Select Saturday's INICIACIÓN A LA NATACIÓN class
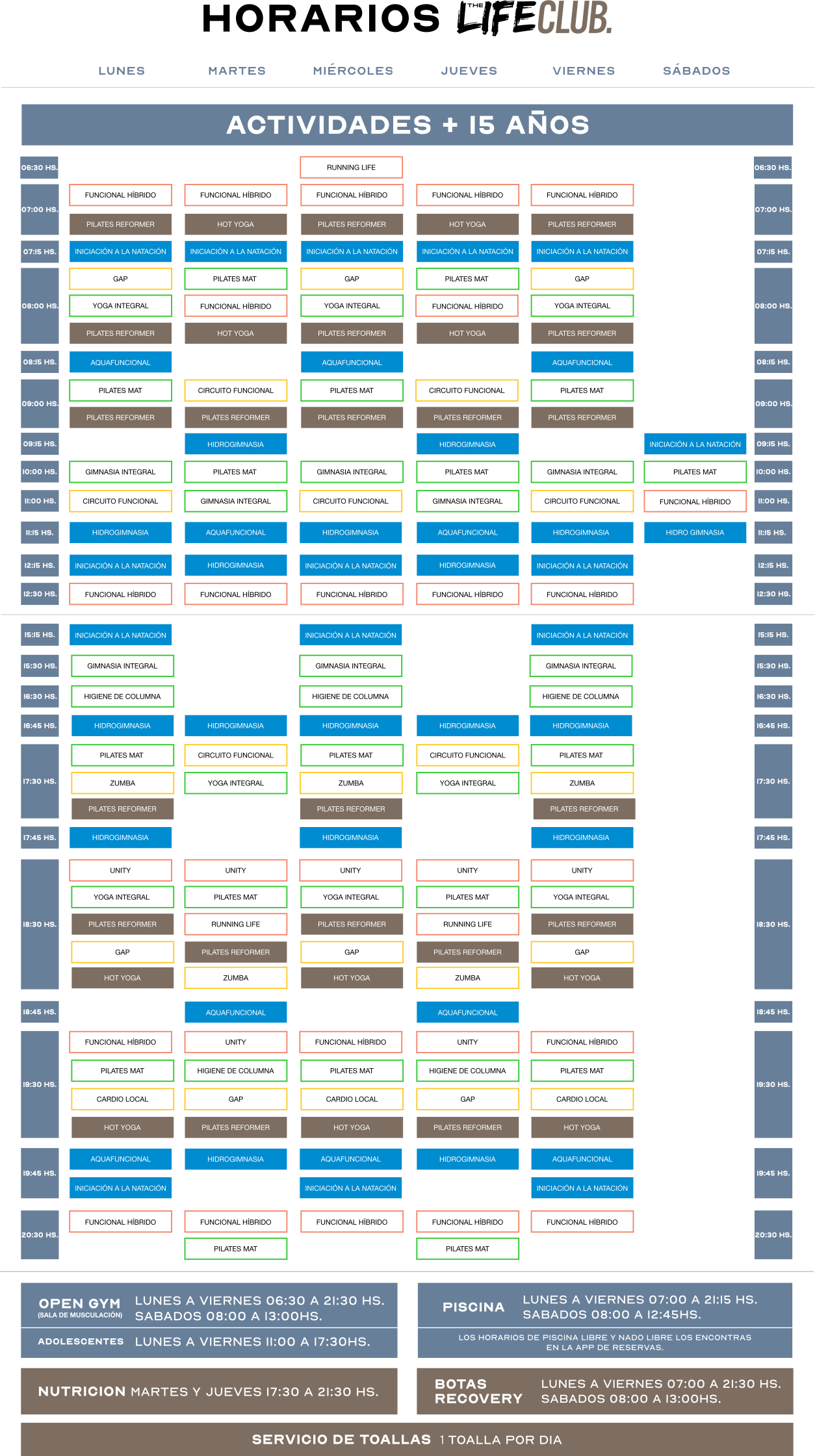 (x=695, y=444)
